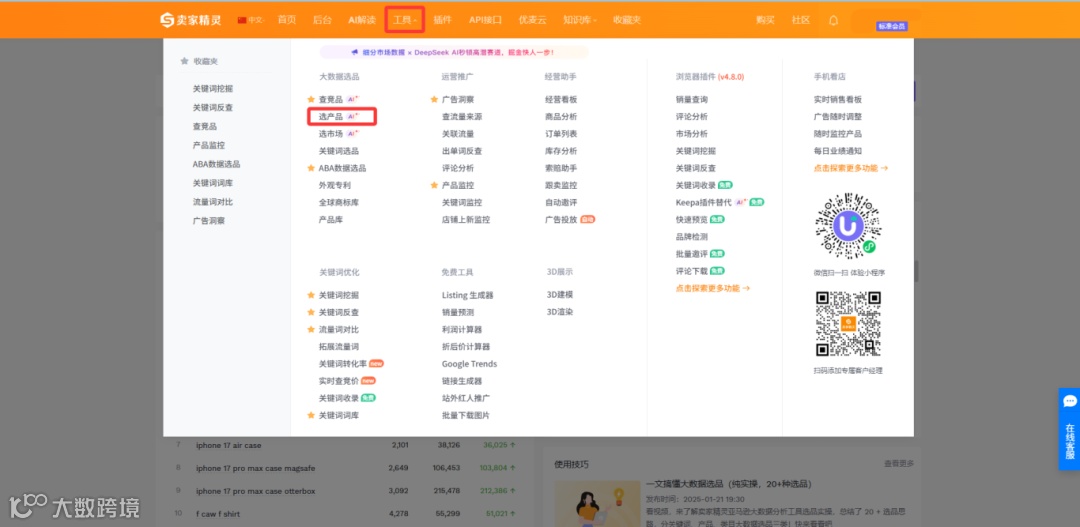1080x527 pixels.
Task: Open the 中文 language dropdown
Action: [x=256, y=20]
